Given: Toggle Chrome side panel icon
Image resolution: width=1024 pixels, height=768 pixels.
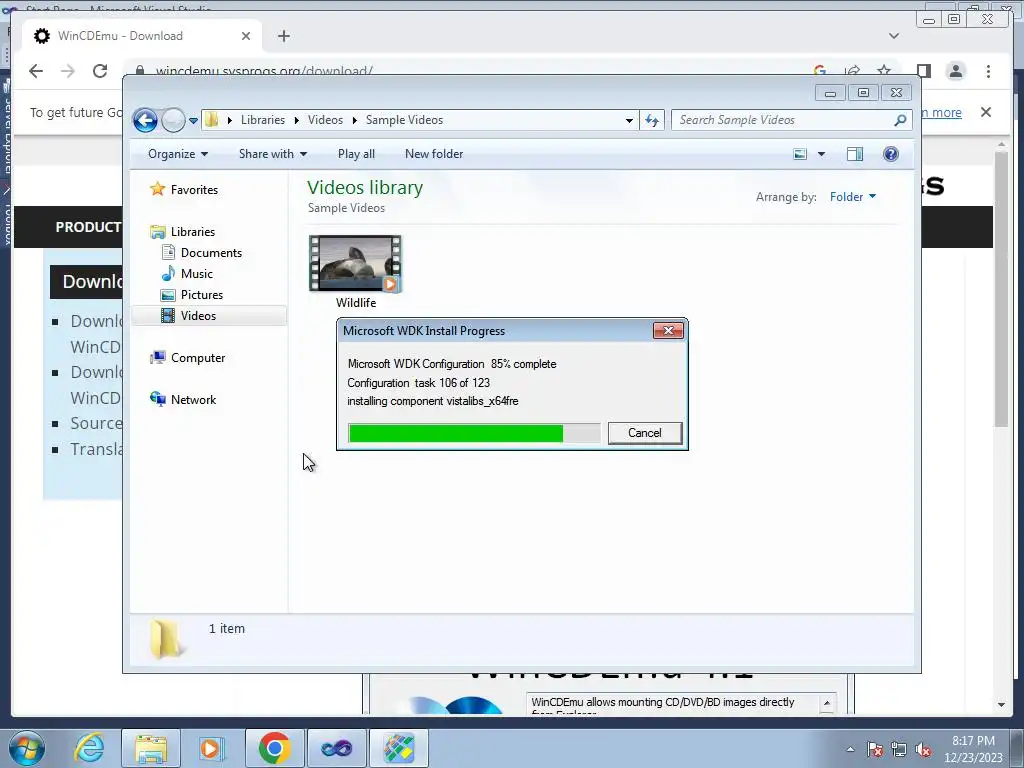Looking at the screenshot, I should (923, 71).
